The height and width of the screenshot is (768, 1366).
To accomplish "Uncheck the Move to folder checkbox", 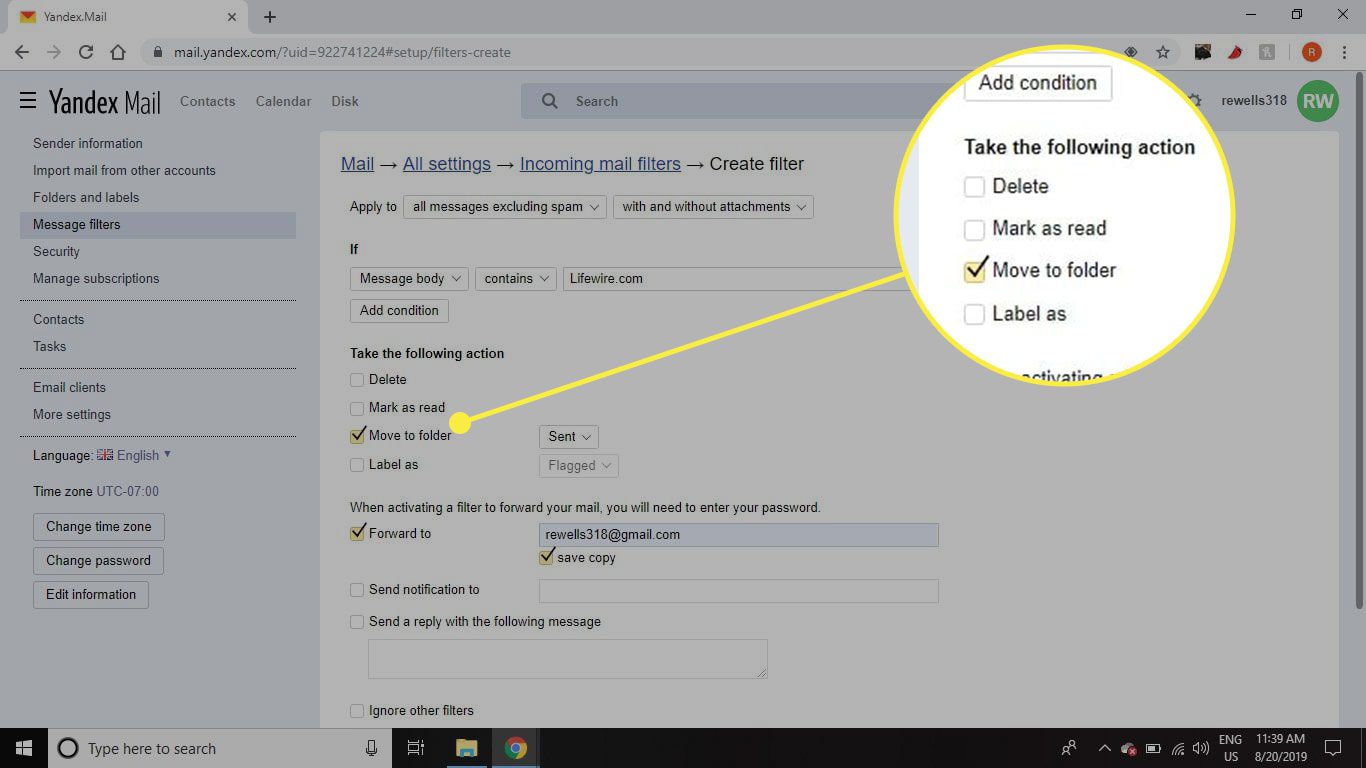I will 357,435.
